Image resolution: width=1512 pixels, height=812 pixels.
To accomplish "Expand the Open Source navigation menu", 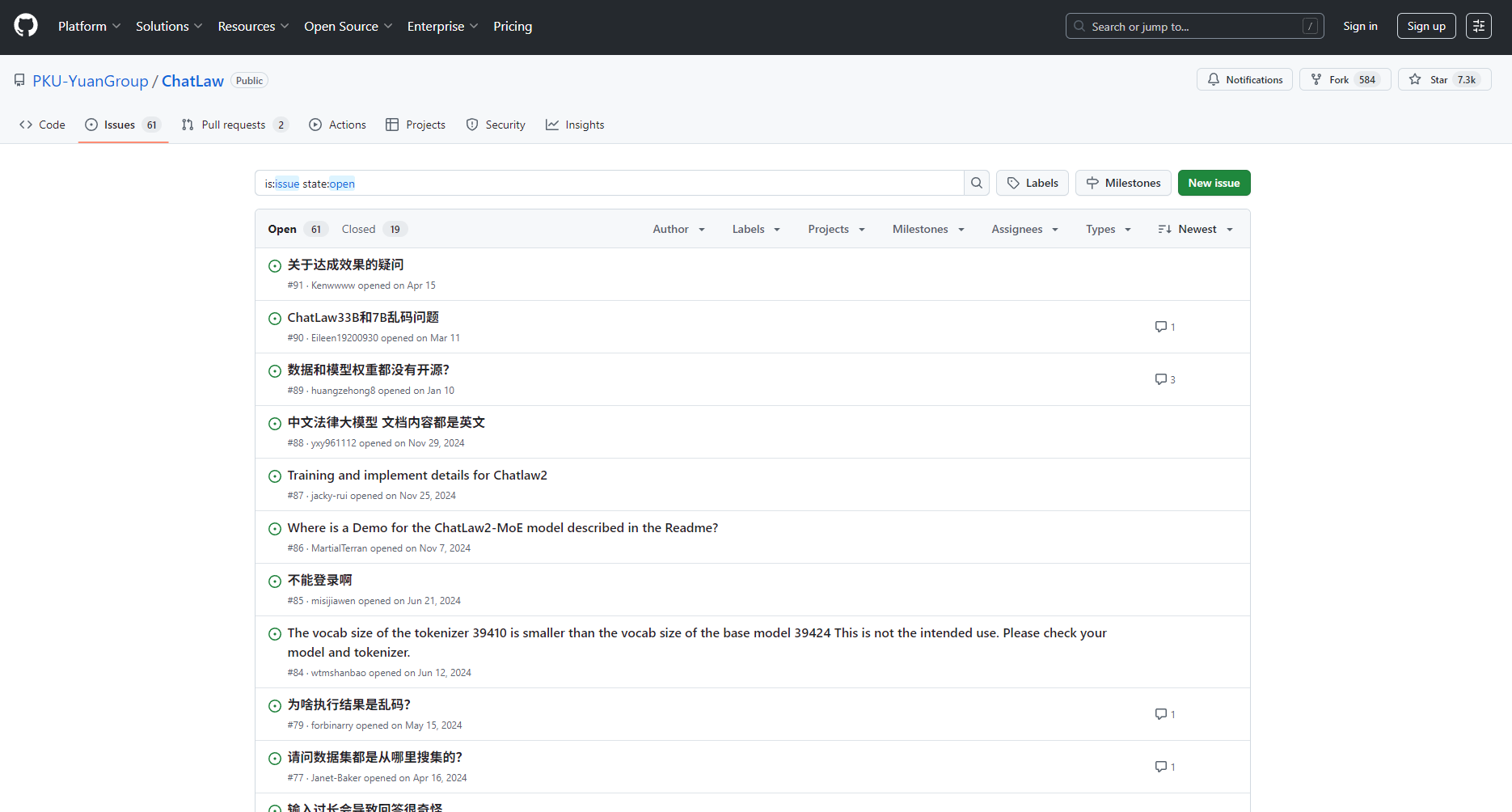I will coord(348,26).
